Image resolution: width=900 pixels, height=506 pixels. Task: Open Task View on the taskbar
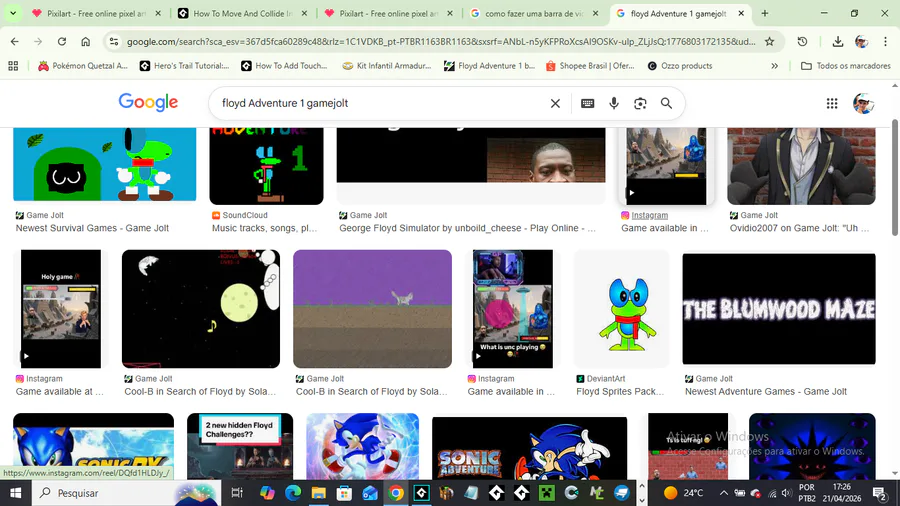pos(236,493)
